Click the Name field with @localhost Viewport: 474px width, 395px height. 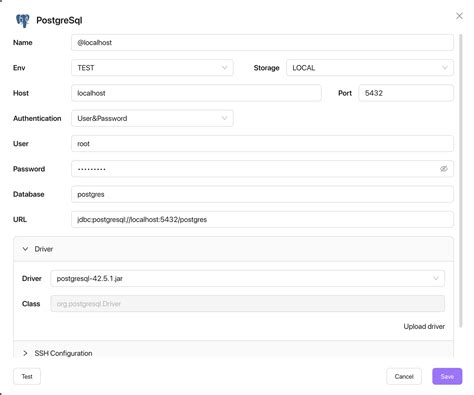tap(262, 42)
